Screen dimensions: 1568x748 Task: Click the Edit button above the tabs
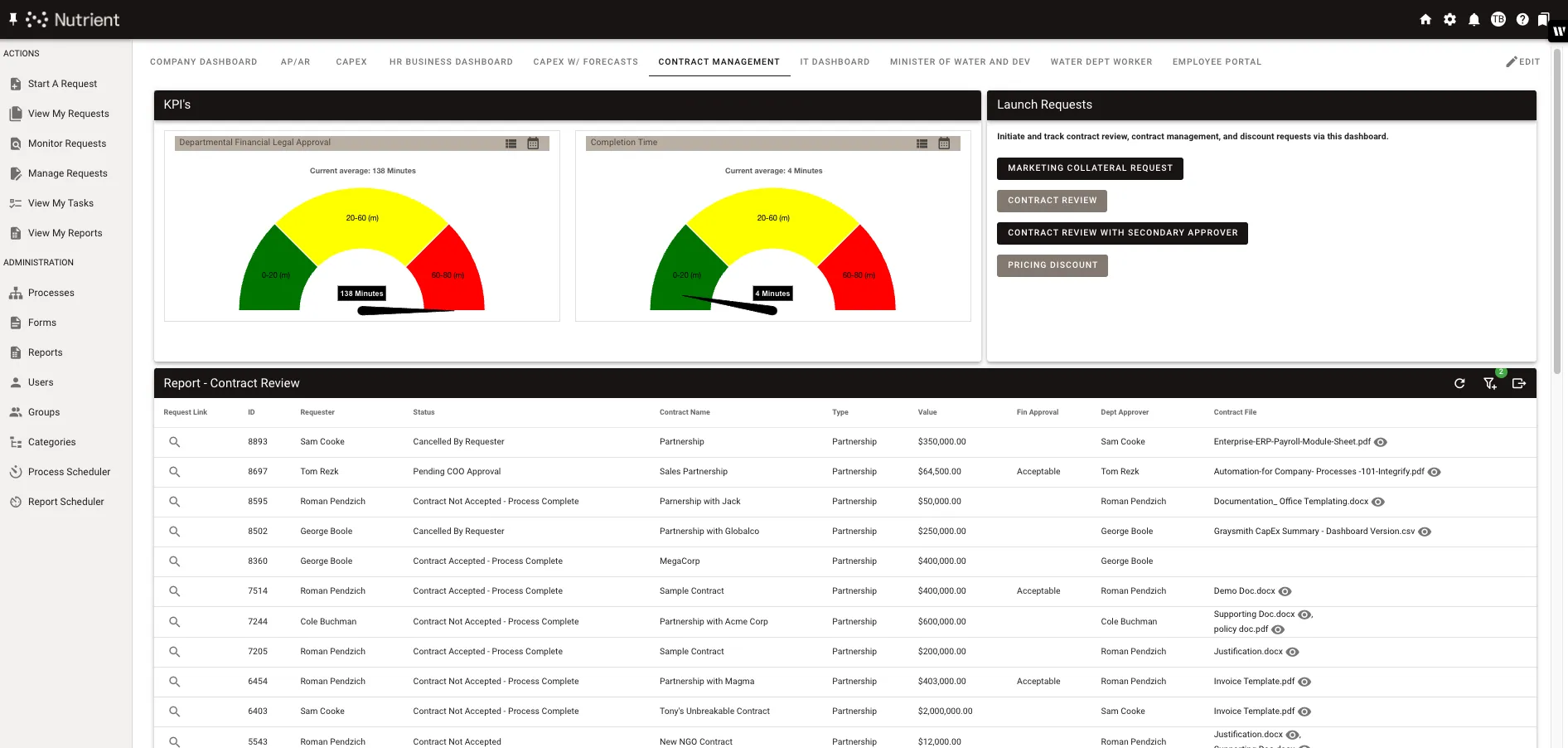point(1523,61)
